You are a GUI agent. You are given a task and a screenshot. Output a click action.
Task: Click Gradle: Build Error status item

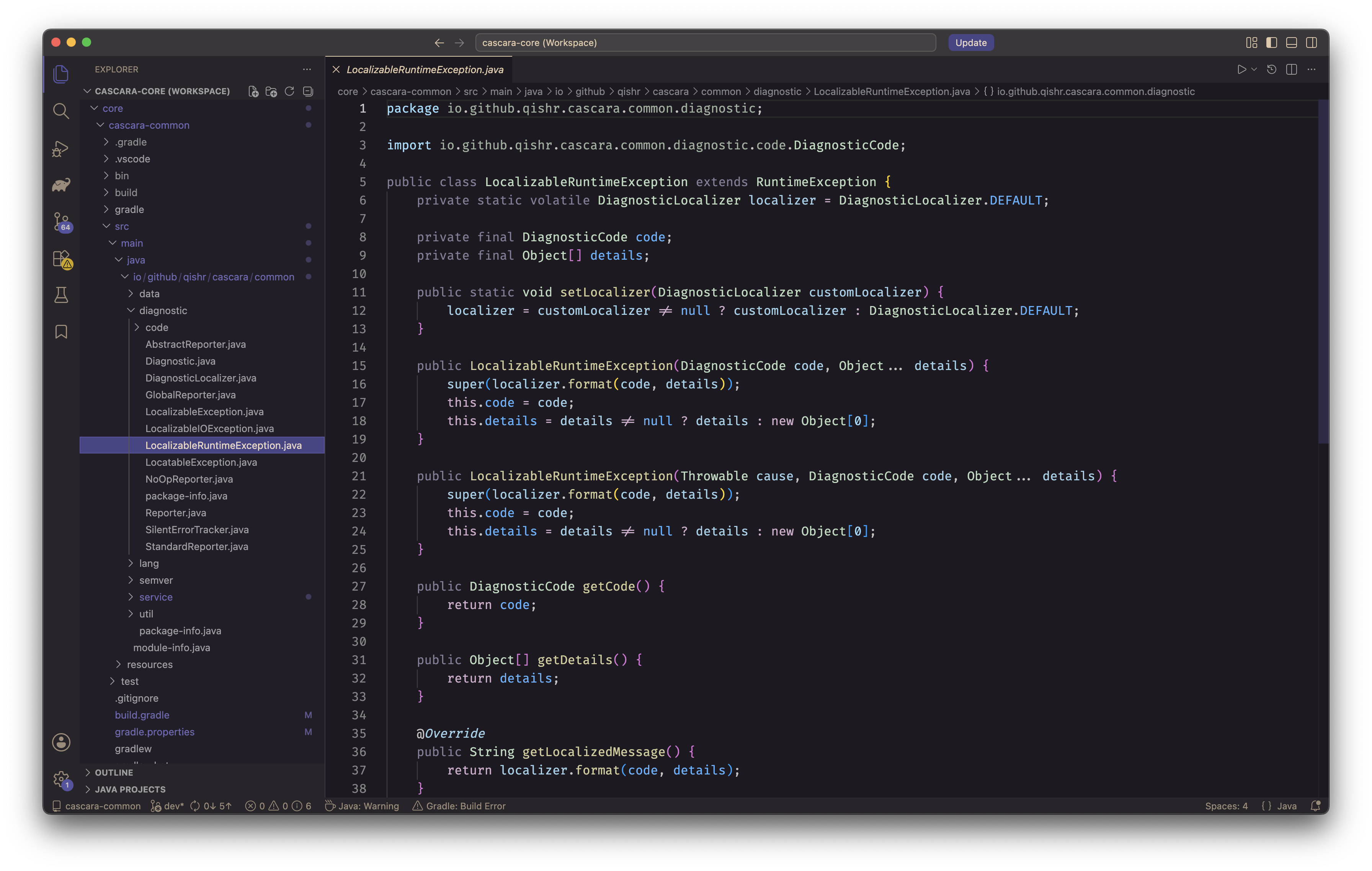tap(459, 806)
